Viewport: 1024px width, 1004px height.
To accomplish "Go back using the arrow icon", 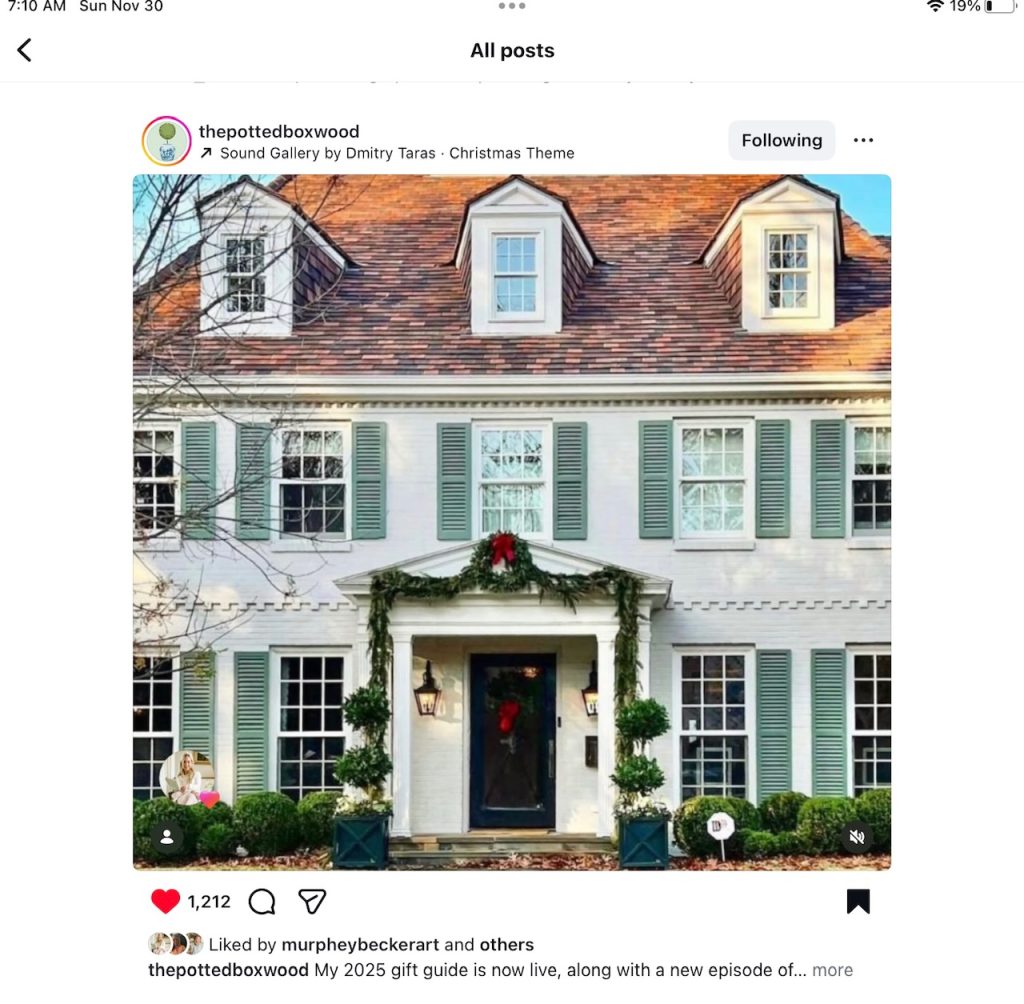I will point(24,50).
